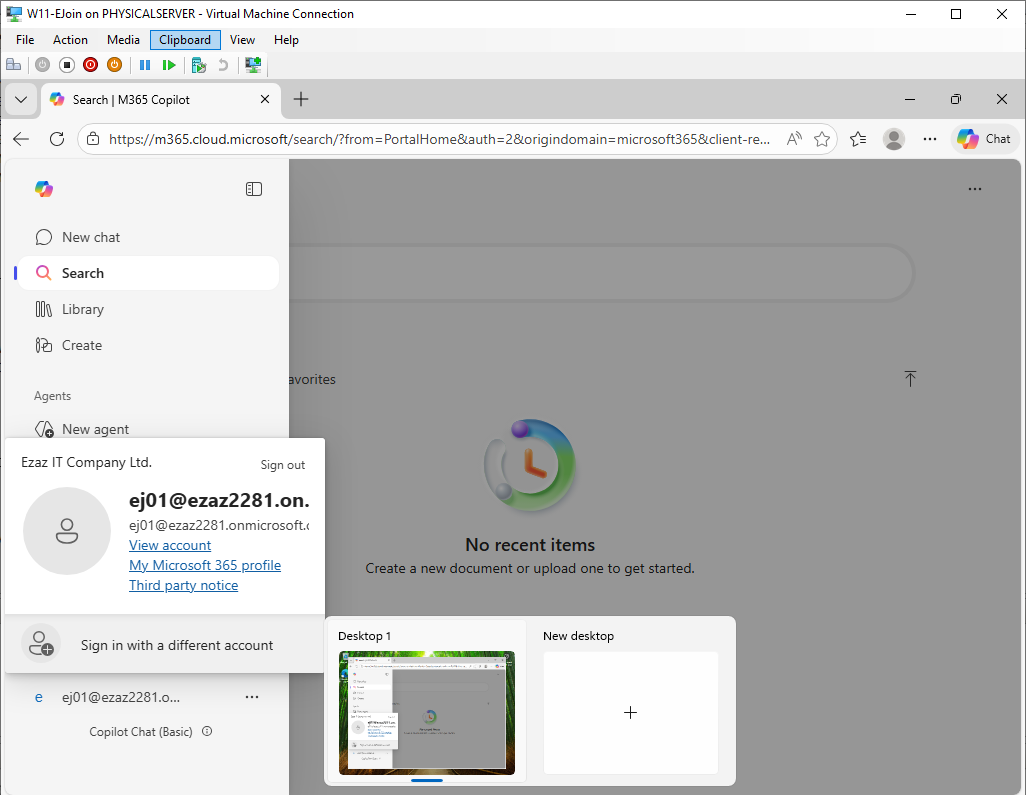This screenshot has width=1026, height=795.
Task: Click the Copilot search input box
Action: (x=600, y=273)
